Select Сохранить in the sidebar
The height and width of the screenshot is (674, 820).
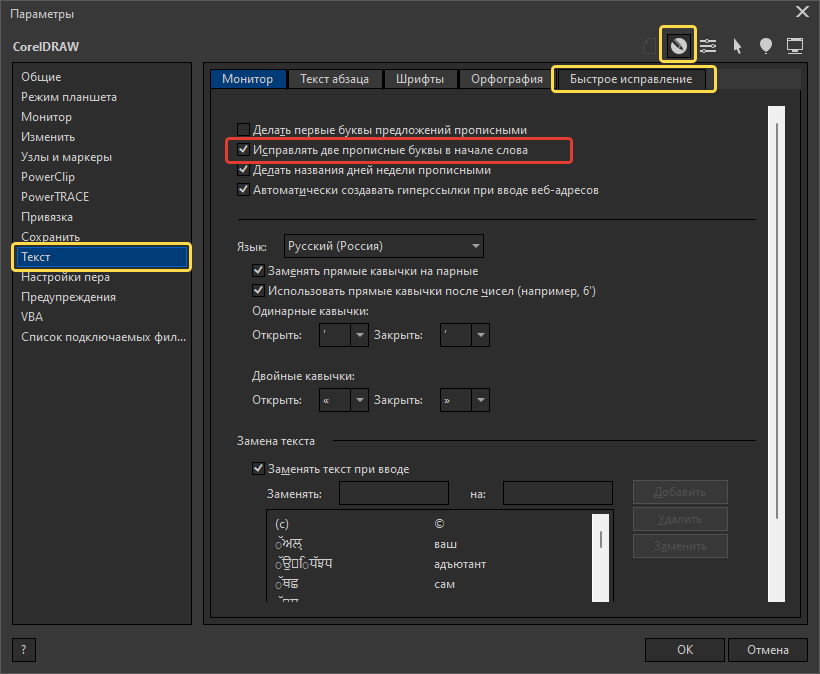[51, 237]
